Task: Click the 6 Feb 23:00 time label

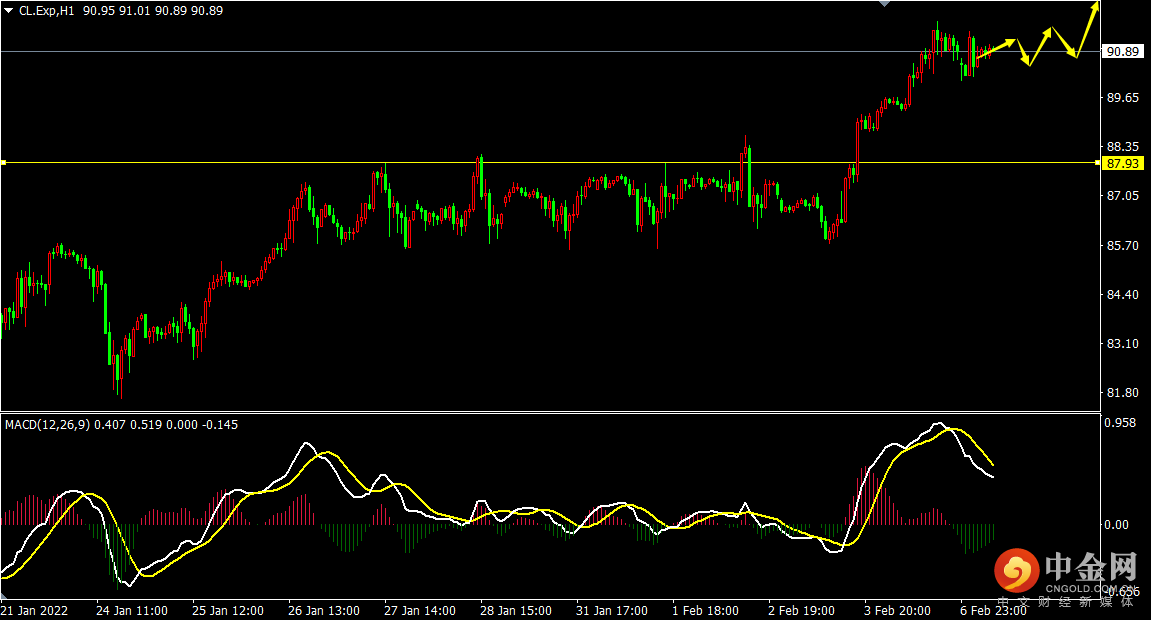Action: pos(993,610)
